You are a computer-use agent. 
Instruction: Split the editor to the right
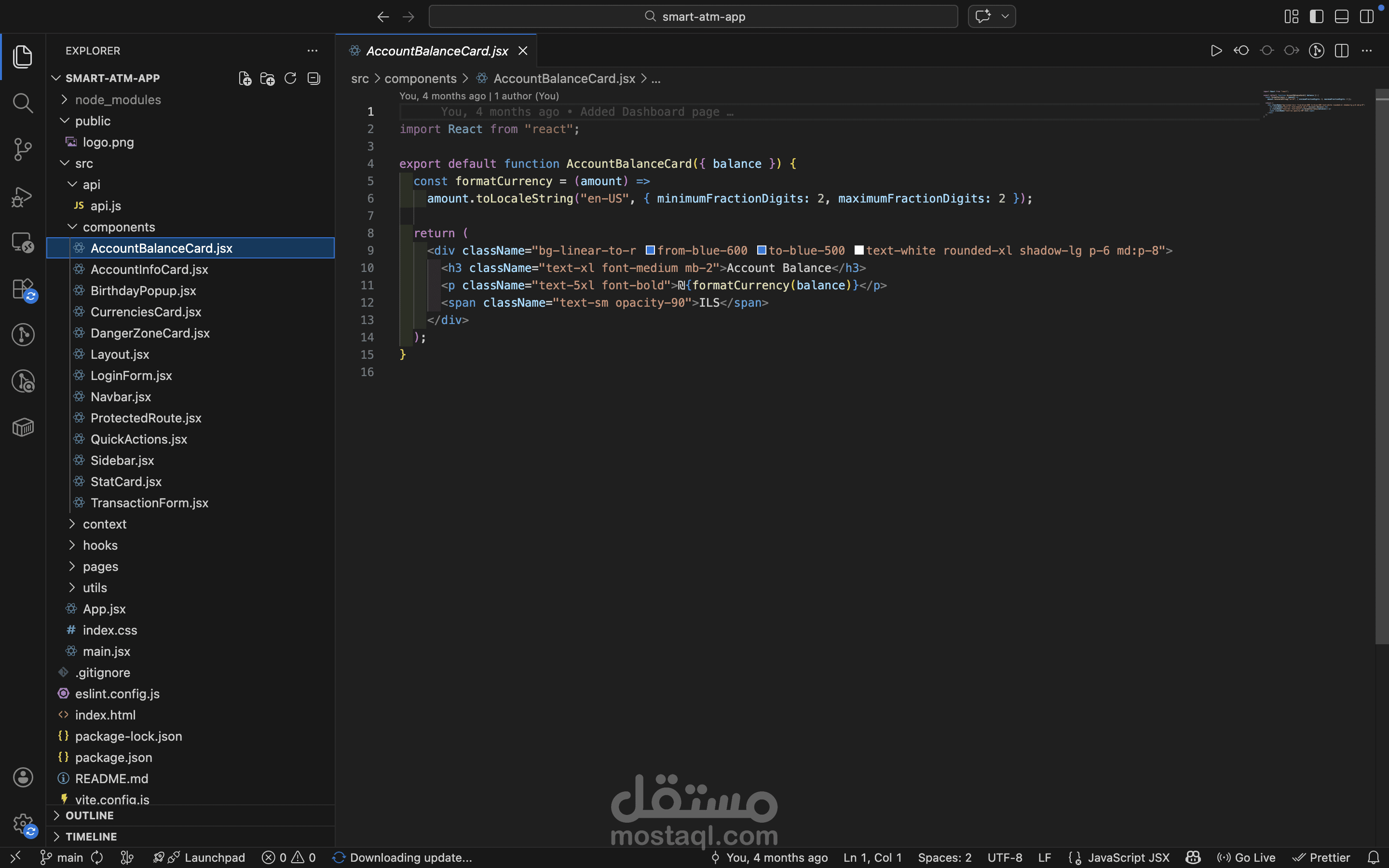1341,51
